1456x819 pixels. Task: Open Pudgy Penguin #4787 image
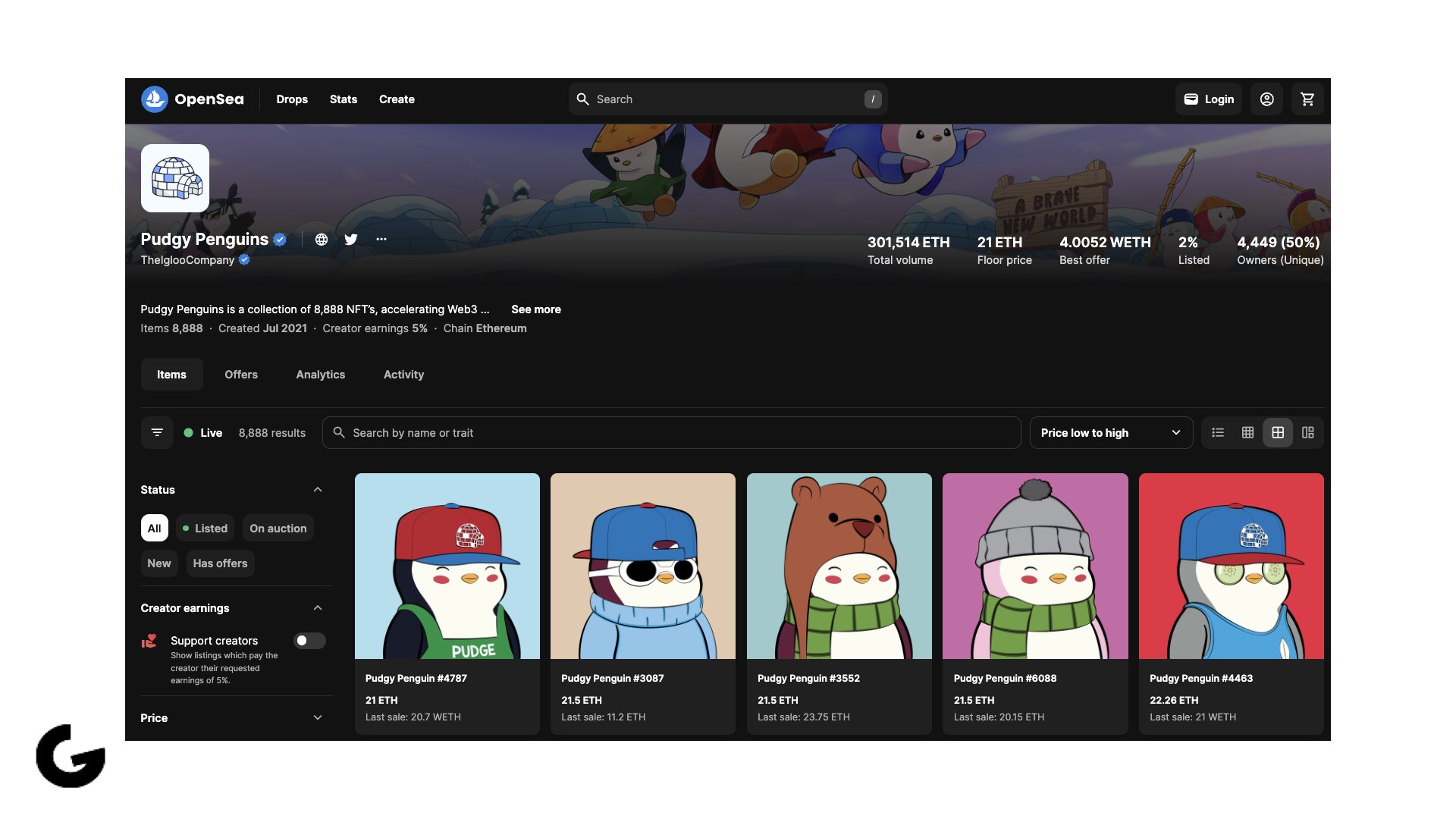pos(447,566)
